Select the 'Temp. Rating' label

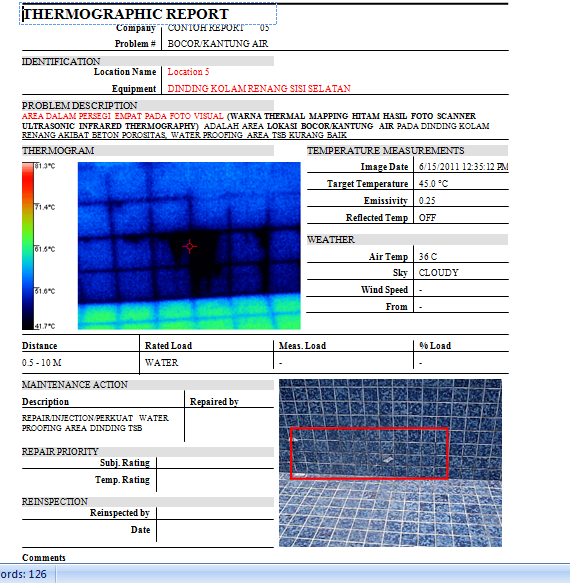[122, 480]
